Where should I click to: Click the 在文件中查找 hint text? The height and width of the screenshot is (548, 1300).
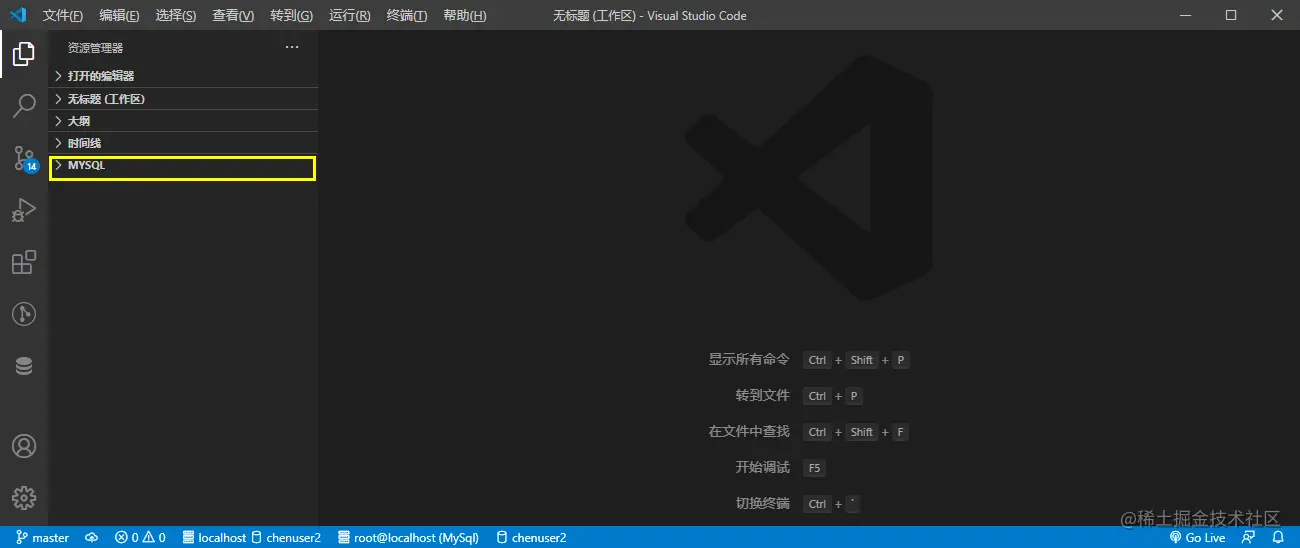coord(749,432)
